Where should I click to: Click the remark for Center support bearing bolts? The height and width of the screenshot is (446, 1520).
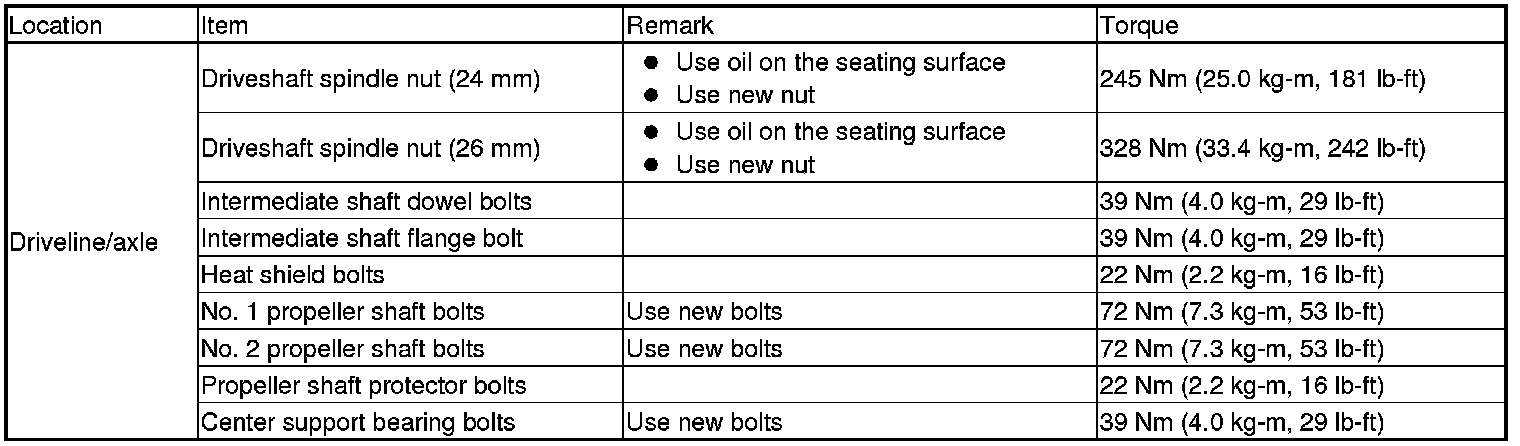tap(704, 423)
